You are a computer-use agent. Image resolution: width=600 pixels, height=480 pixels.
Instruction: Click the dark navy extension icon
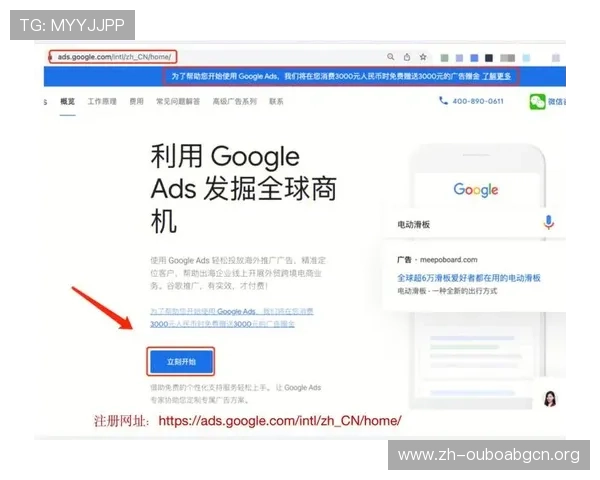(489, 58)
